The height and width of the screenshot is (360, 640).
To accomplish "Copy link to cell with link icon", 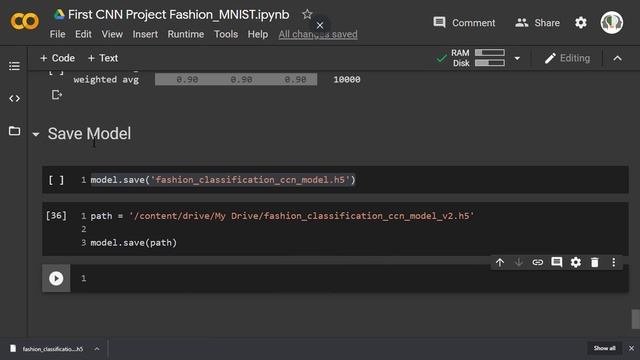I will point(538,262).
